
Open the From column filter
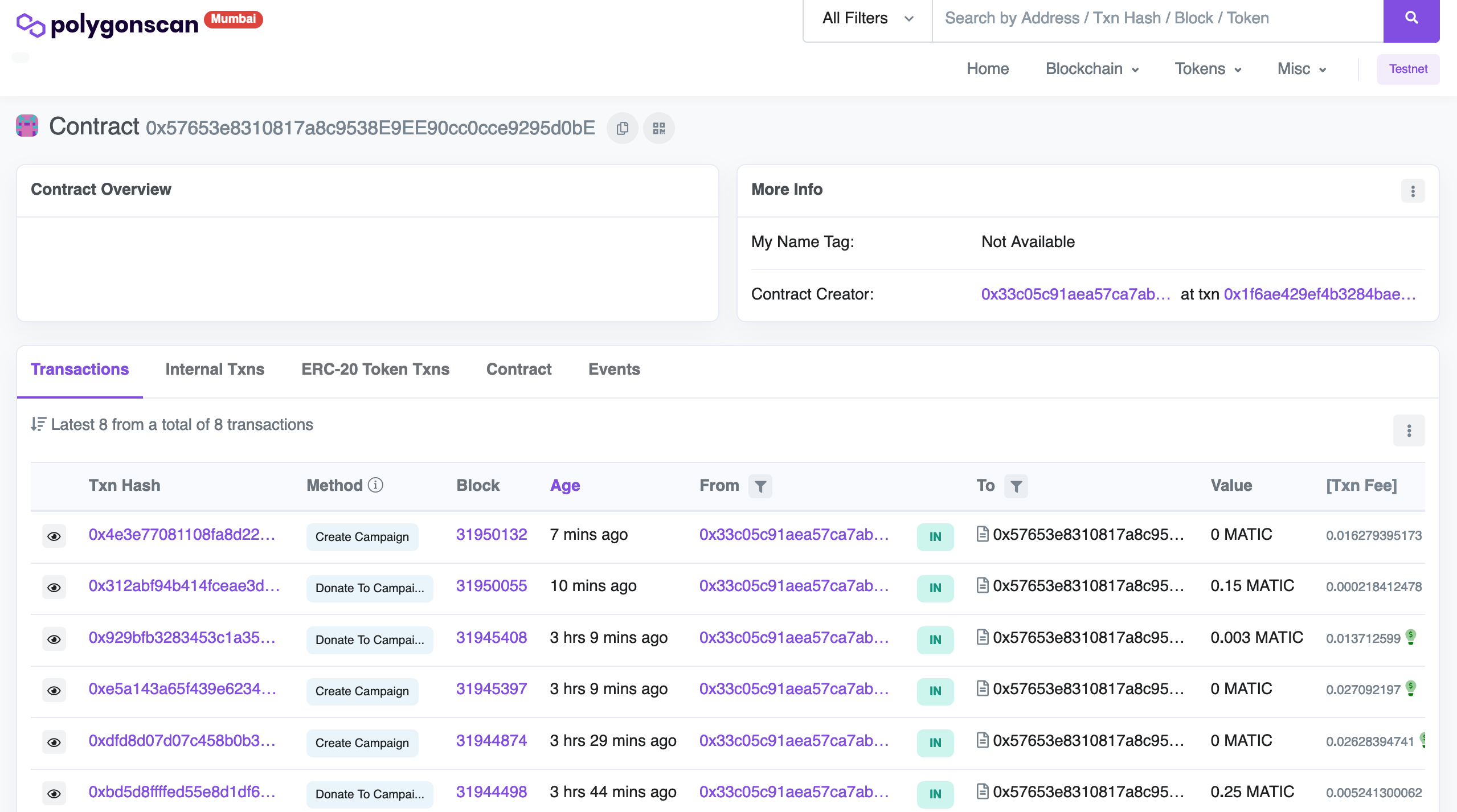point(760,486)
